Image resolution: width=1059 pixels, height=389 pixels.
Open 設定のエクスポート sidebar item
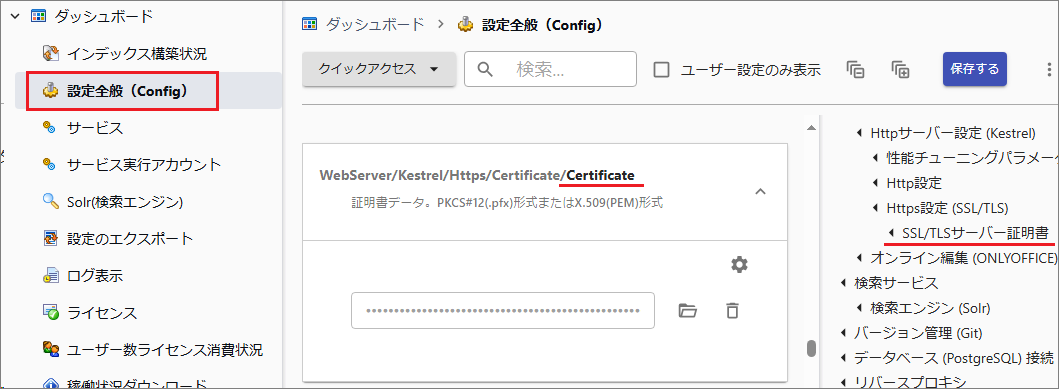coord(130,238)
